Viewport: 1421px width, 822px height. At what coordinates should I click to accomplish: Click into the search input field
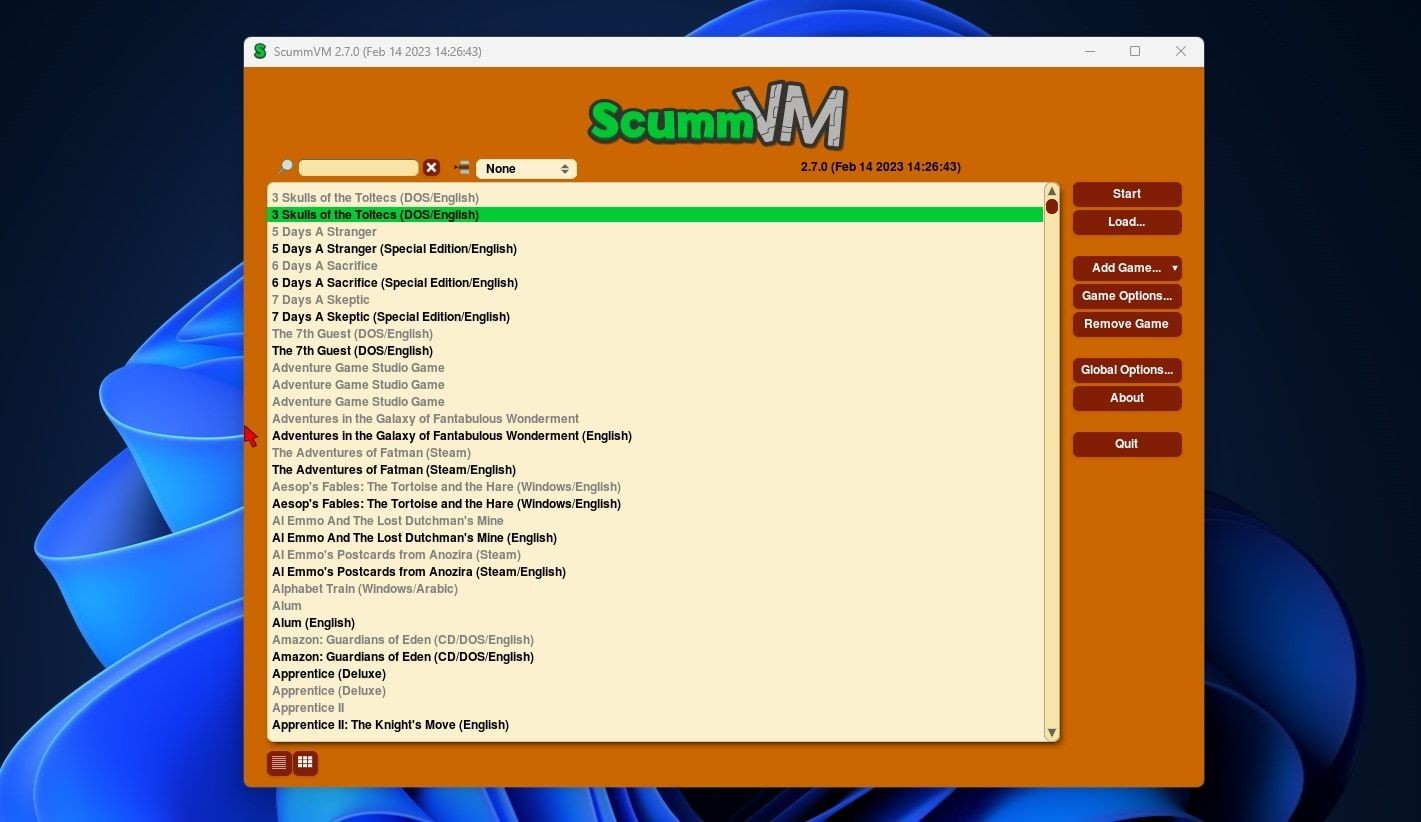358,168
